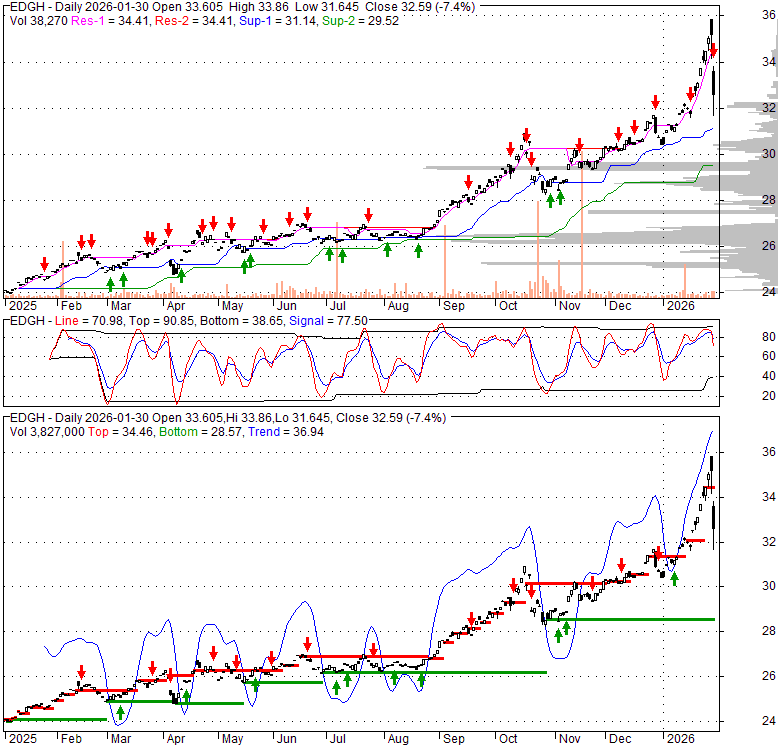Click the green up arrow in January 2026 on bottom chart

[674, 578]
